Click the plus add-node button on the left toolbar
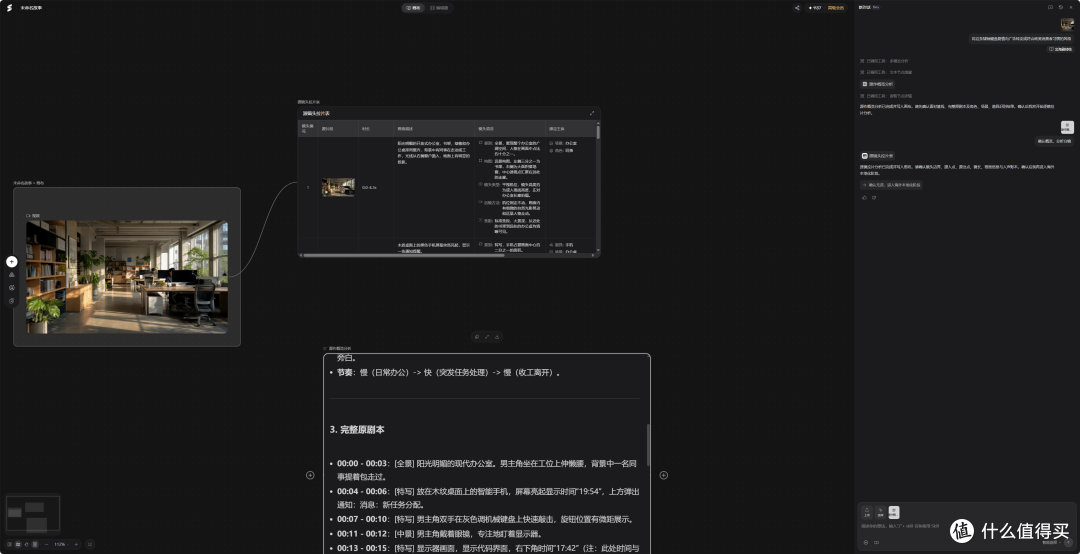 12,262
